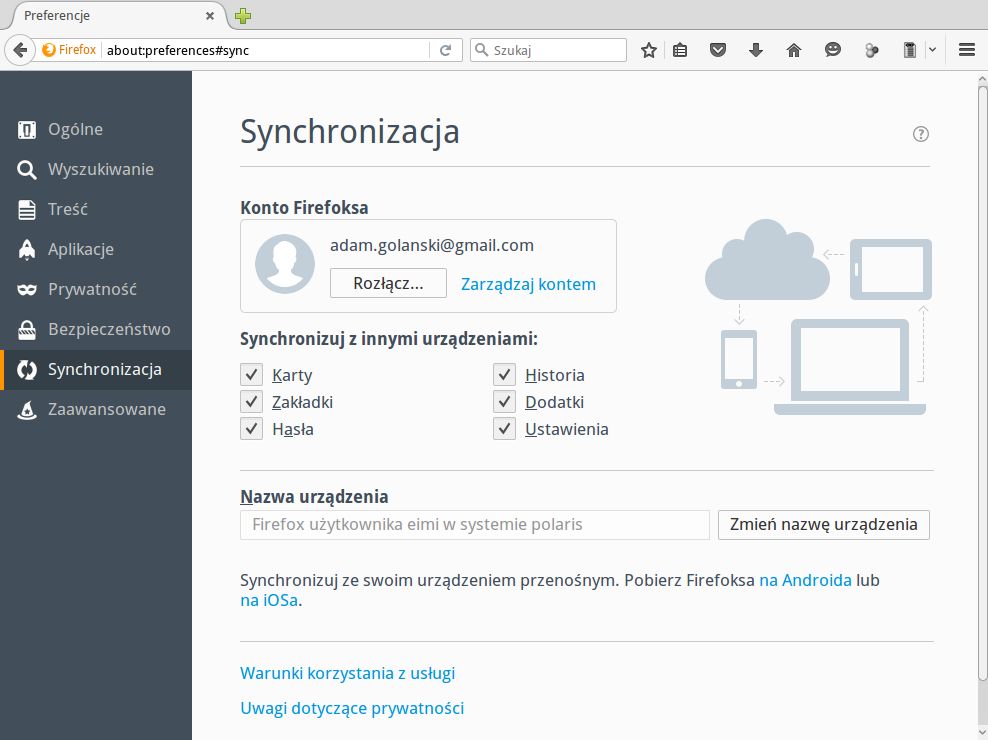Click the clipboard toolbar icon
Image resolution: width=988 pixels, height=740 pixels.
pyautogui.click(x=909, y=50)
